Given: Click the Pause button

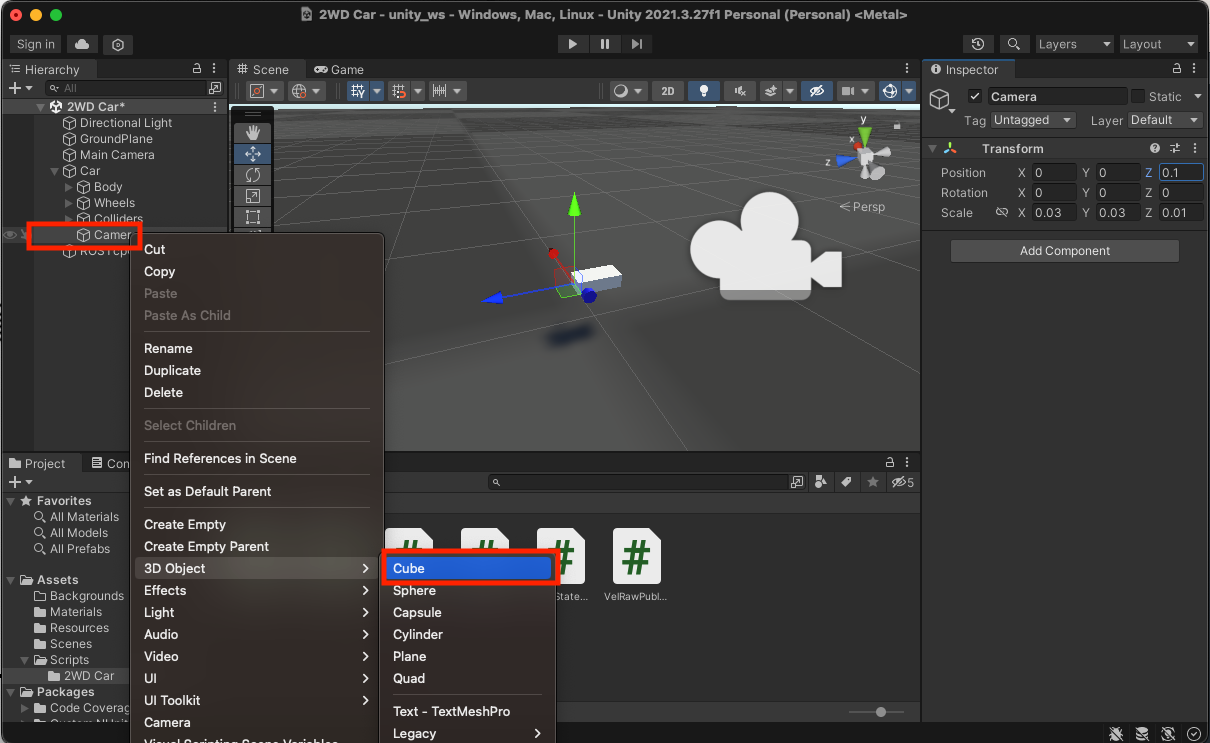Looking at the screenshot, I should pos(605,44).
